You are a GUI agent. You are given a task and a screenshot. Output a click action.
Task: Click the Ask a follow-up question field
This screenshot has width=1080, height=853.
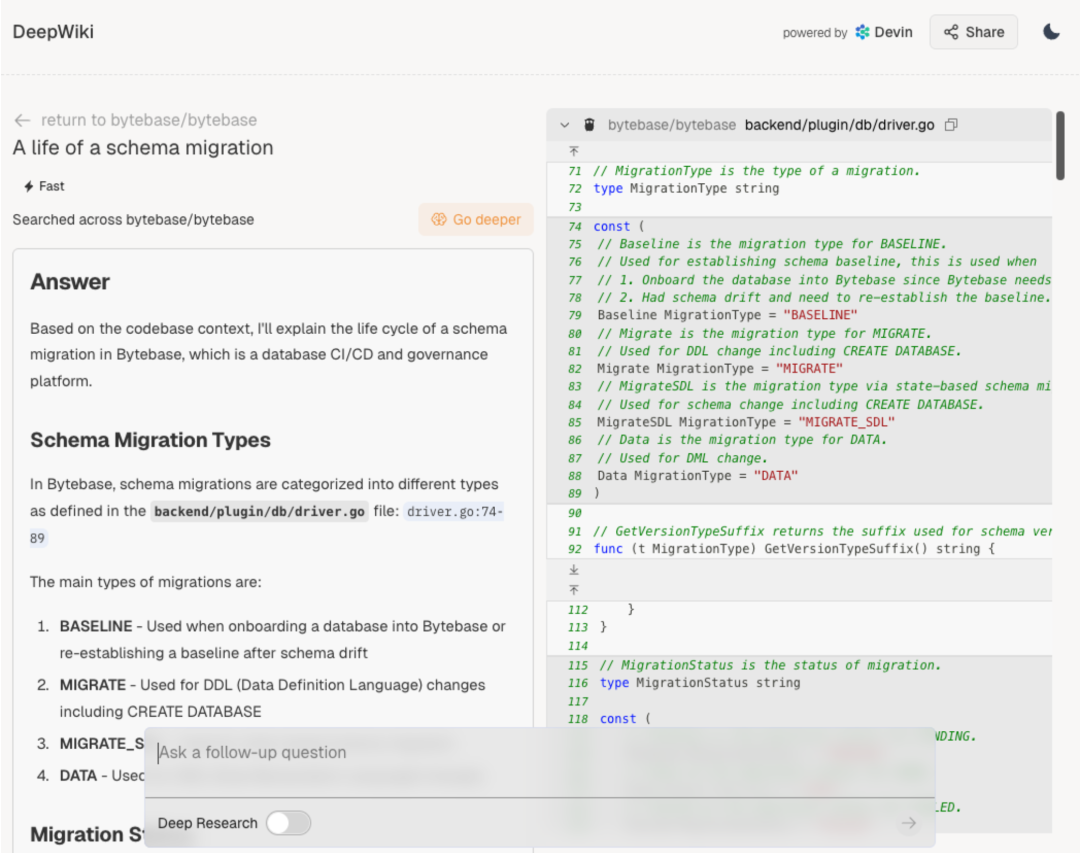pos(539,761)
